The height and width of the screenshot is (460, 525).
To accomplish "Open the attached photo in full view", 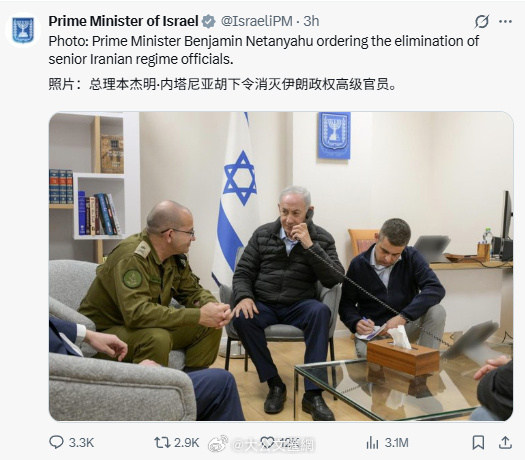I will (x=281, y=266).
